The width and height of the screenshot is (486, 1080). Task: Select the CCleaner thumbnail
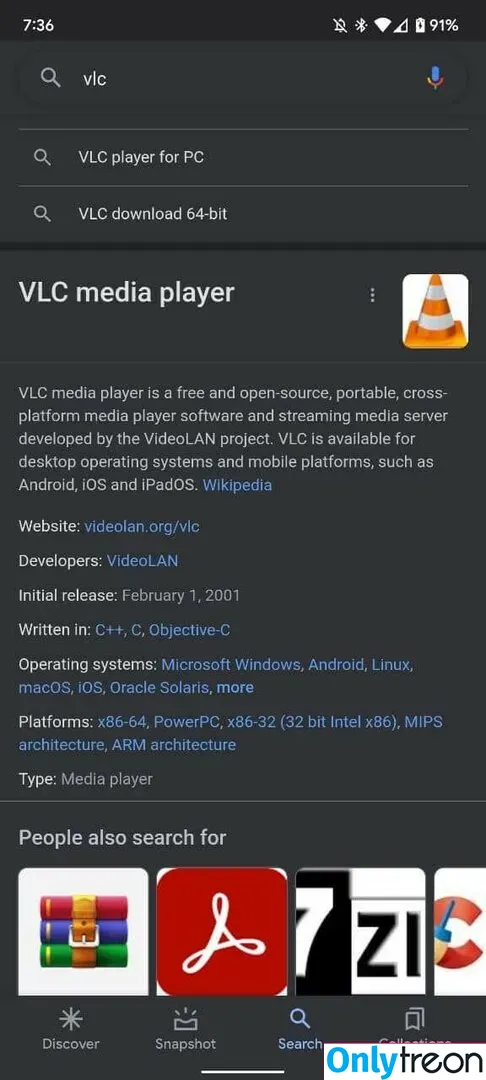pos(461,931)
